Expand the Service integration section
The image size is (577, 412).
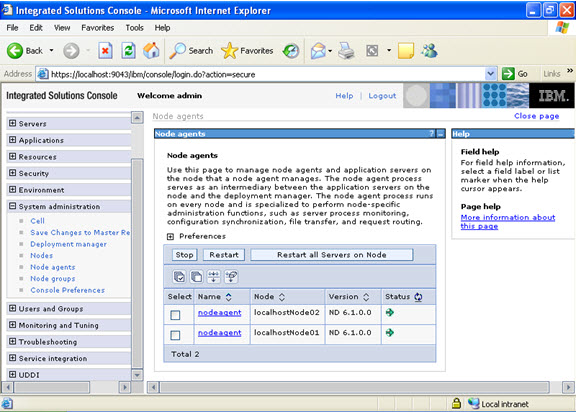[13, 358]
